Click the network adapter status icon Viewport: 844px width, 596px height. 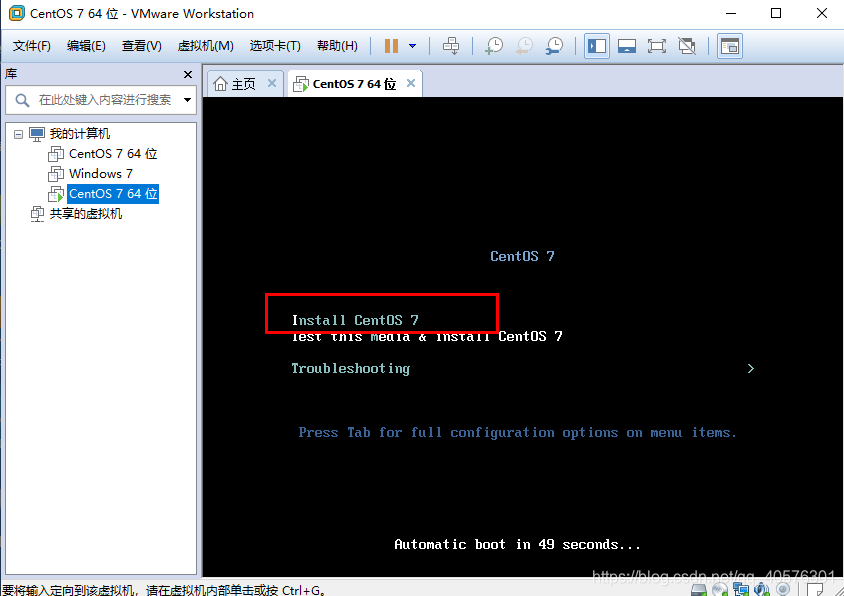coord(741,590)
